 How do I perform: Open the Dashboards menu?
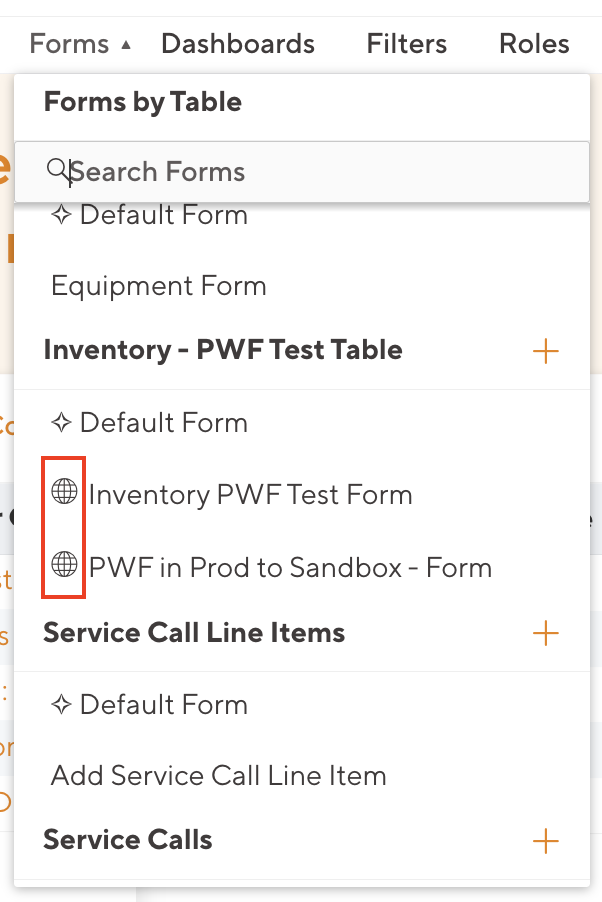tap(238, 44)
